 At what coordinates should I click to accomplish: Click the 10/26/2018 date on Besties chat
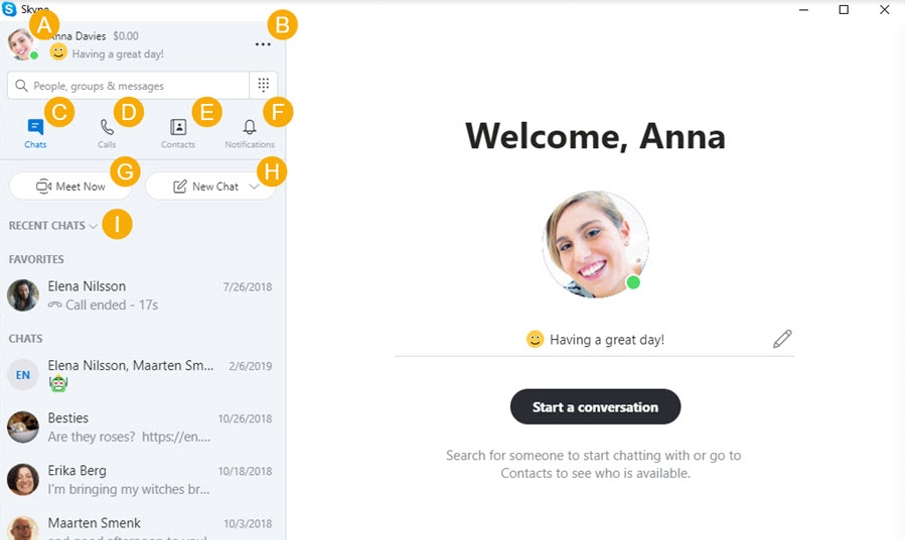245,419
